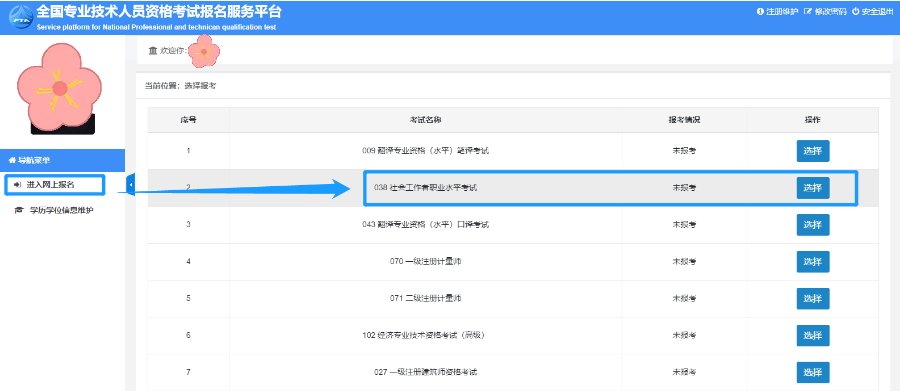The width and height of the screenshot is (900, 391).
Task: Select exam 043 翻译专业资格 口译考试
Action: tap(813, 224)
